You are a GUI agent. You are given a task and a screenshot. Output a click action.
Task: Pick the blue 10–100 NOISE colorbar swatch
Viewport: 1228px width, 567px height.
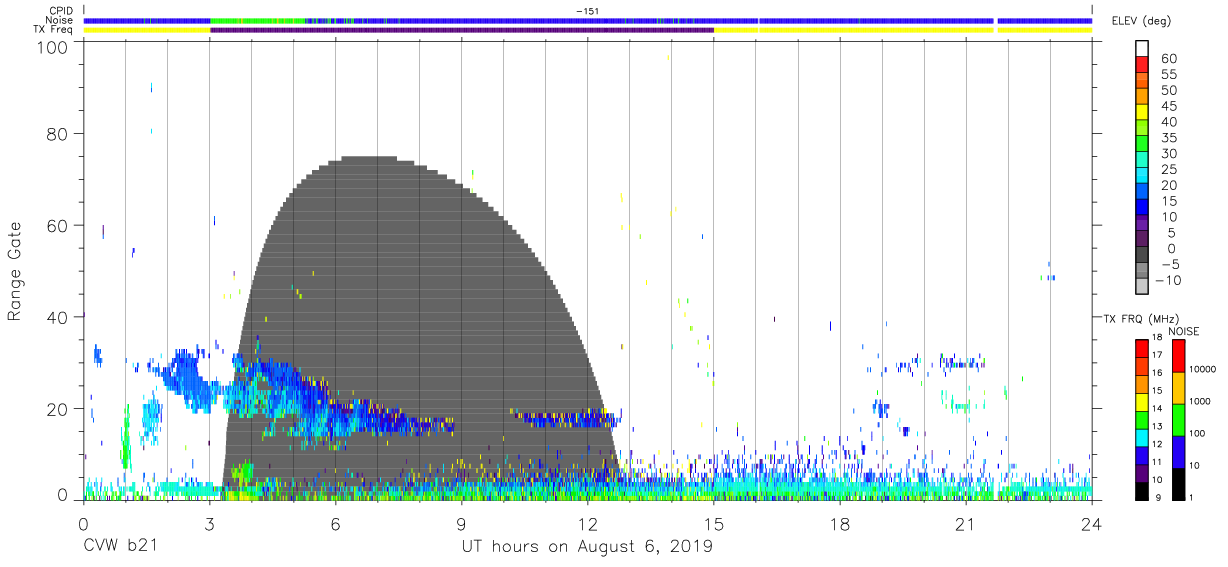pos(1179,451)
